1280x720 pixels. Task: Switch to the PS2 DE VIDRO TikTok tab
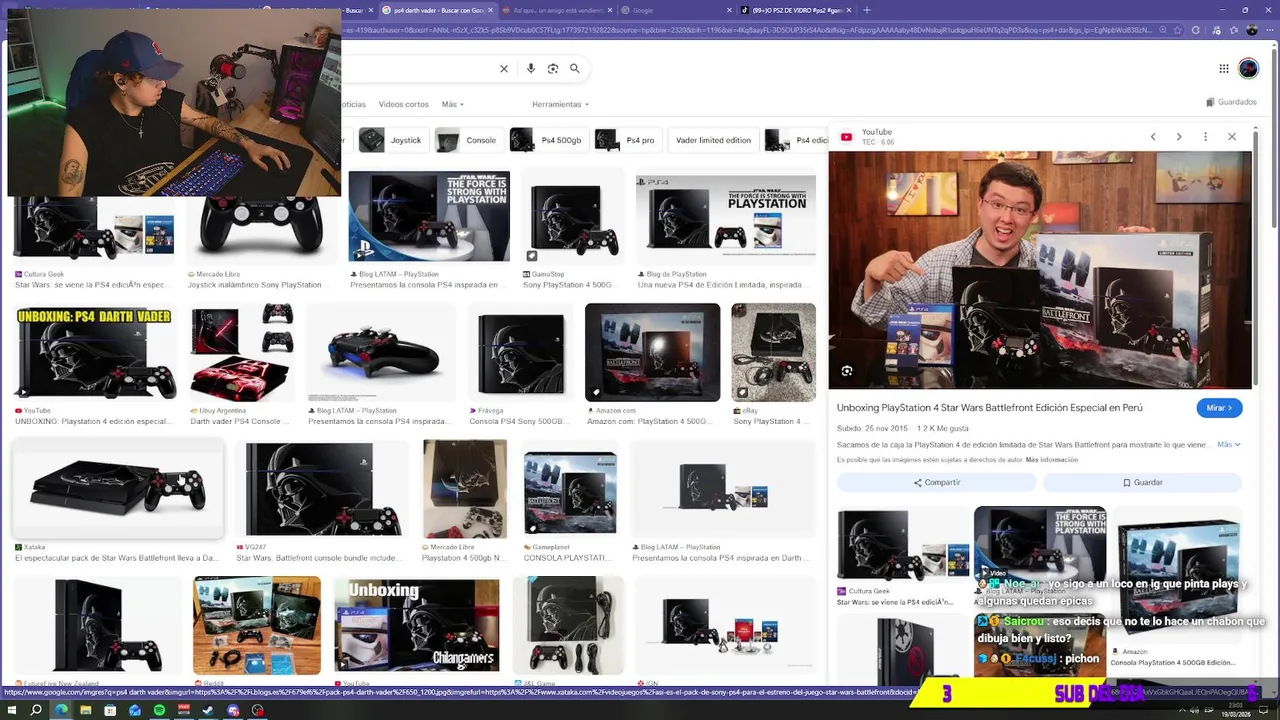[795, 10]
